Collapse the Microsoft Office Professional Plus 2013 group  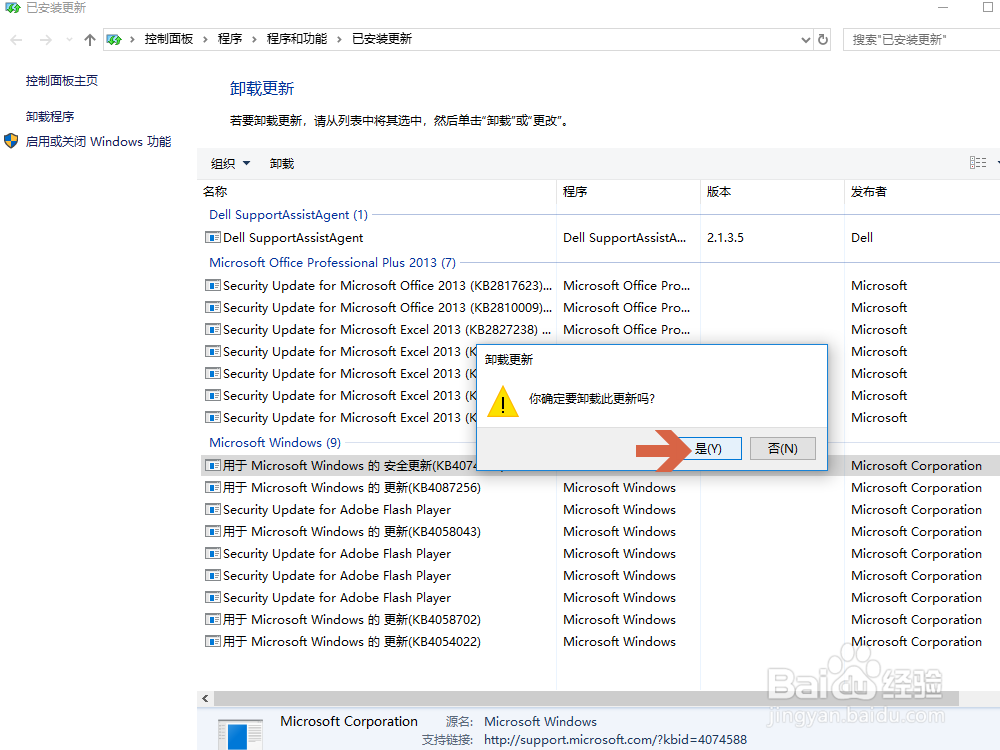[332, 263]
